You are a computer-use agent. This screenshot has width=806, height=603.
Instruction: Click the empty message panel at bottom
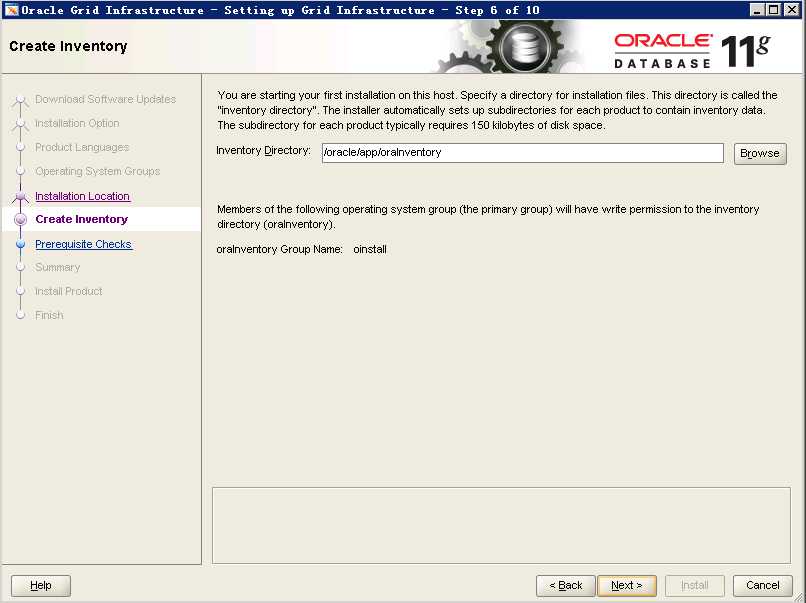point(501,525)
